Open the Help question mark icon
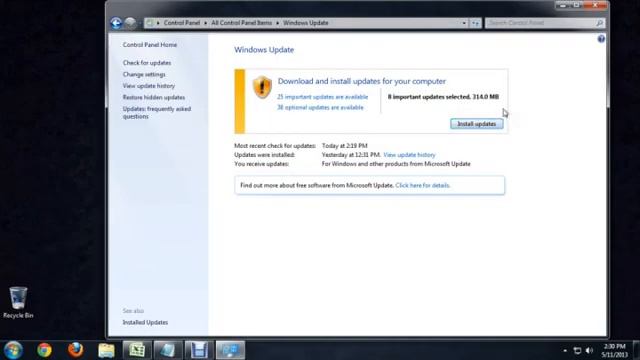The width and height of the screenshot is (640, 360). pos(601,39)
